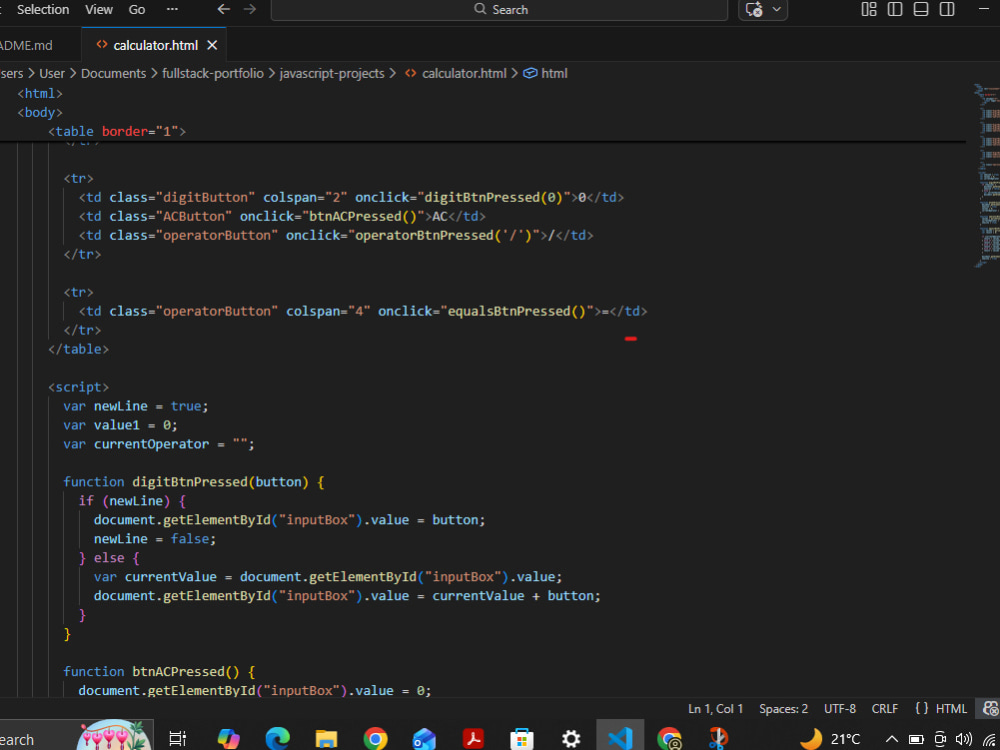Expand chevron after fullstack-portfolio breadcrumb
The image size is (1000, 750).
coord(272,73)
